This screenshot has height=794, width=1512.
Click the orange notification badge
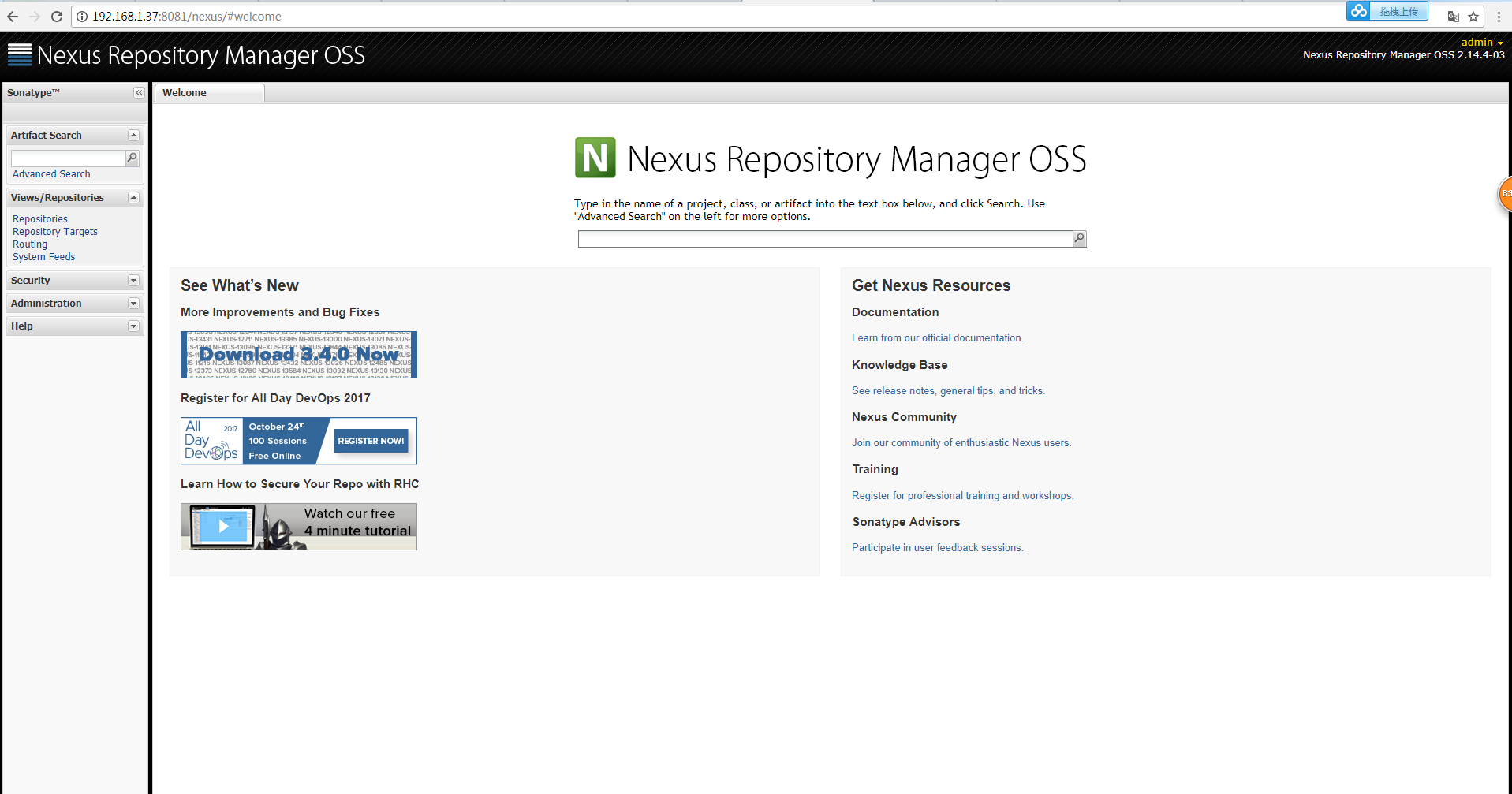click(x=1505, y=193)
